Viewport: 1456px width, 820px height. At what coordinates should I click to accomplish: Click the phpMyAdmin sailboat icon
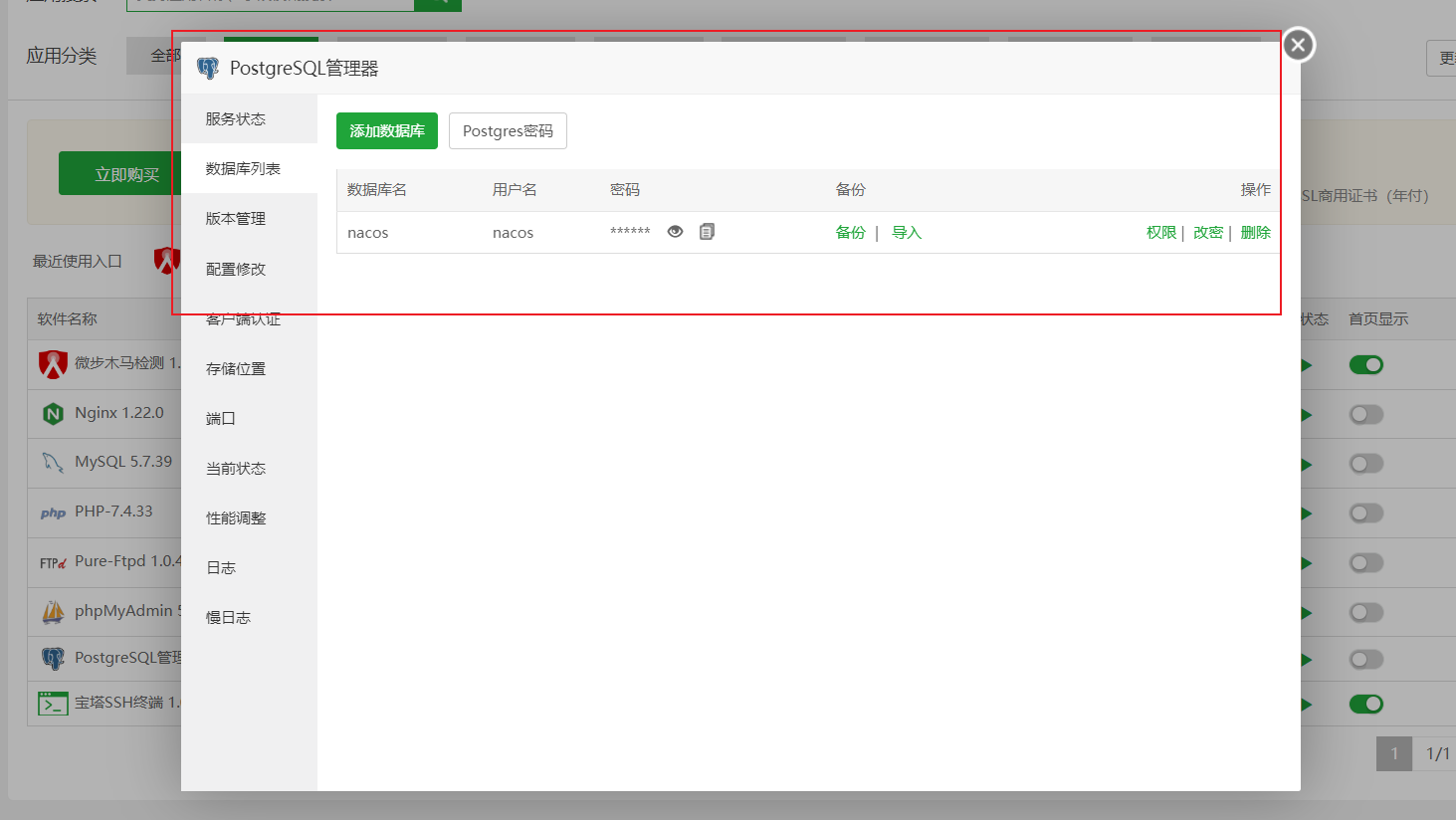(53, 612)
